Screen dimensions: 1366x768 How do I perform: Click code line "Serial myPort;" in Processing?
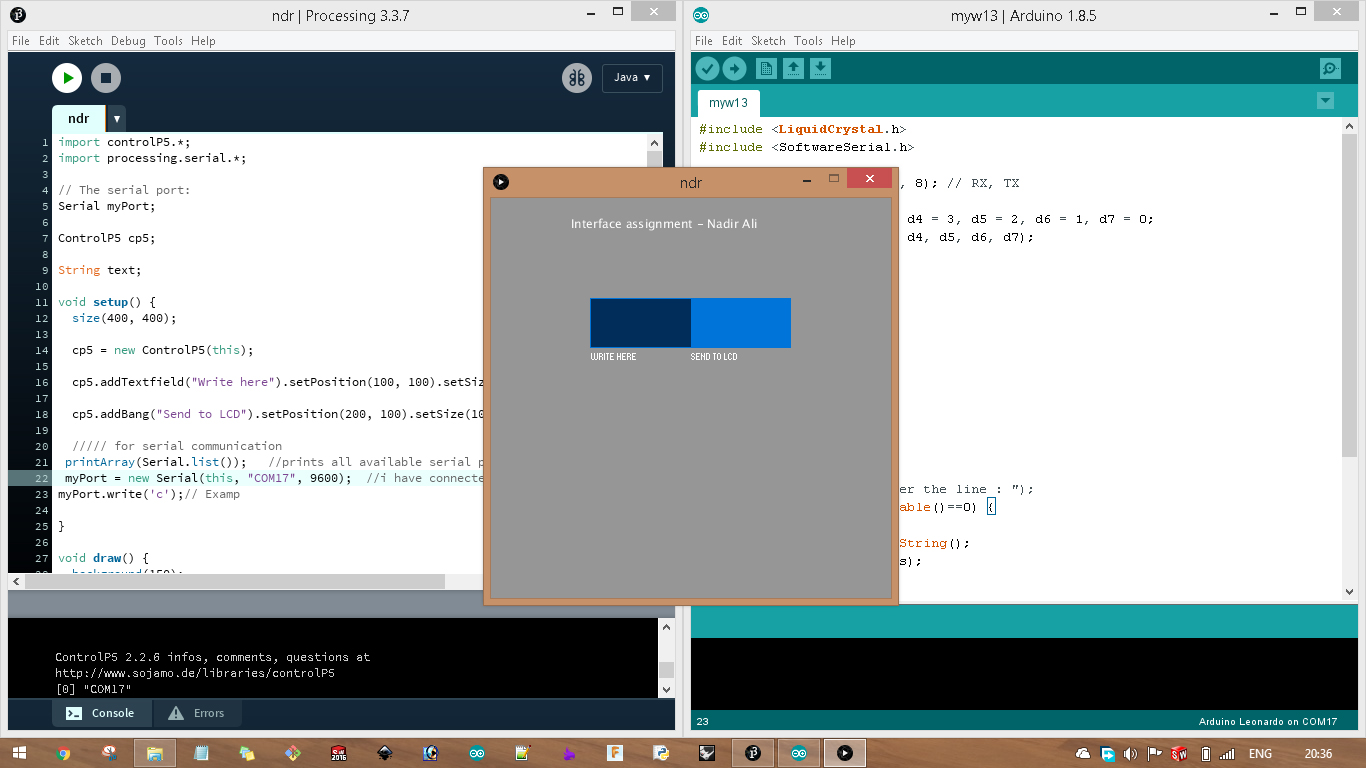coord(107,206)
